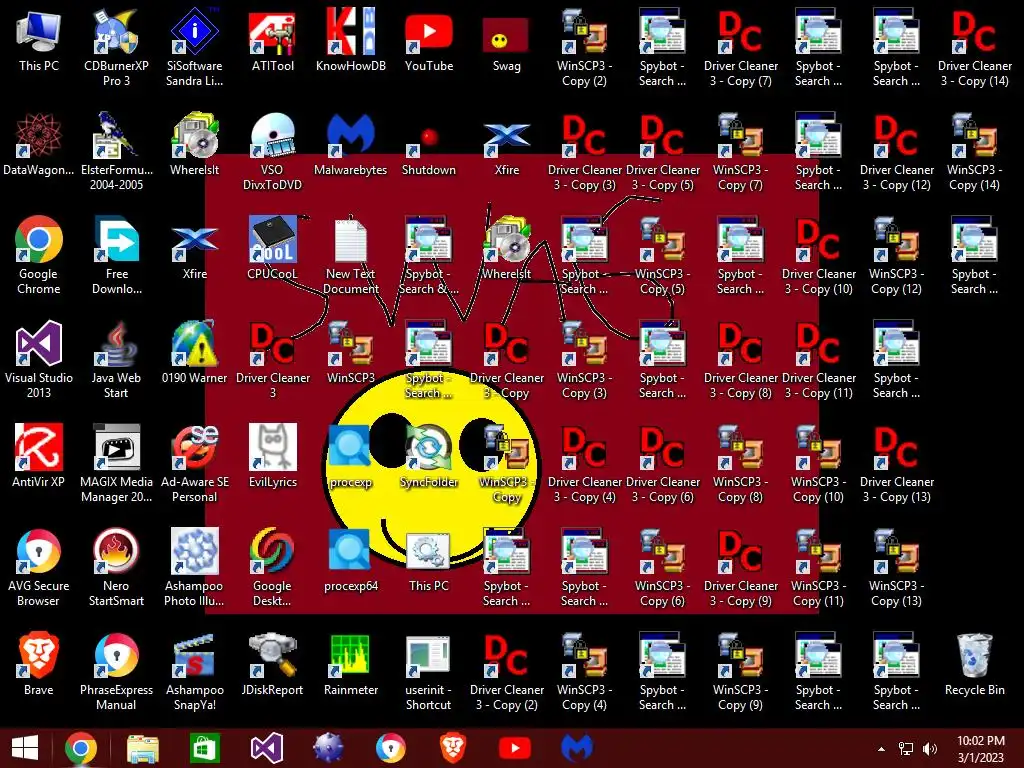1024x768 pixels.
Task: Launch Visual Studio from the taskbar
Action: (266, 748)
